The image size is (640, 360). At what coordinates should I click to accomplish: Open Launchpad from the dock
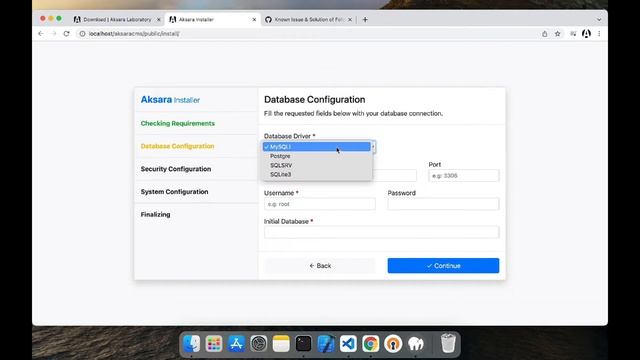click(x=214, y=344)
